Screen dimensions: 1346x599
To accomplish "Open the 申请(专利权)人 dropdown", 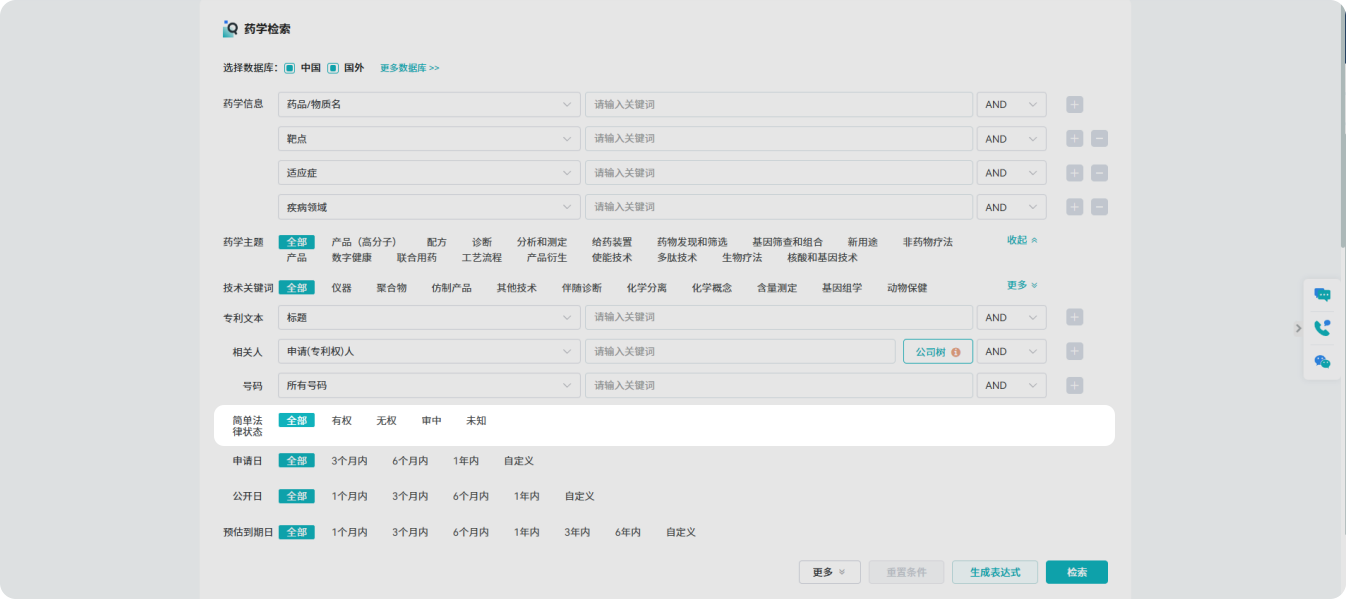I will click(x=429, y=351).
